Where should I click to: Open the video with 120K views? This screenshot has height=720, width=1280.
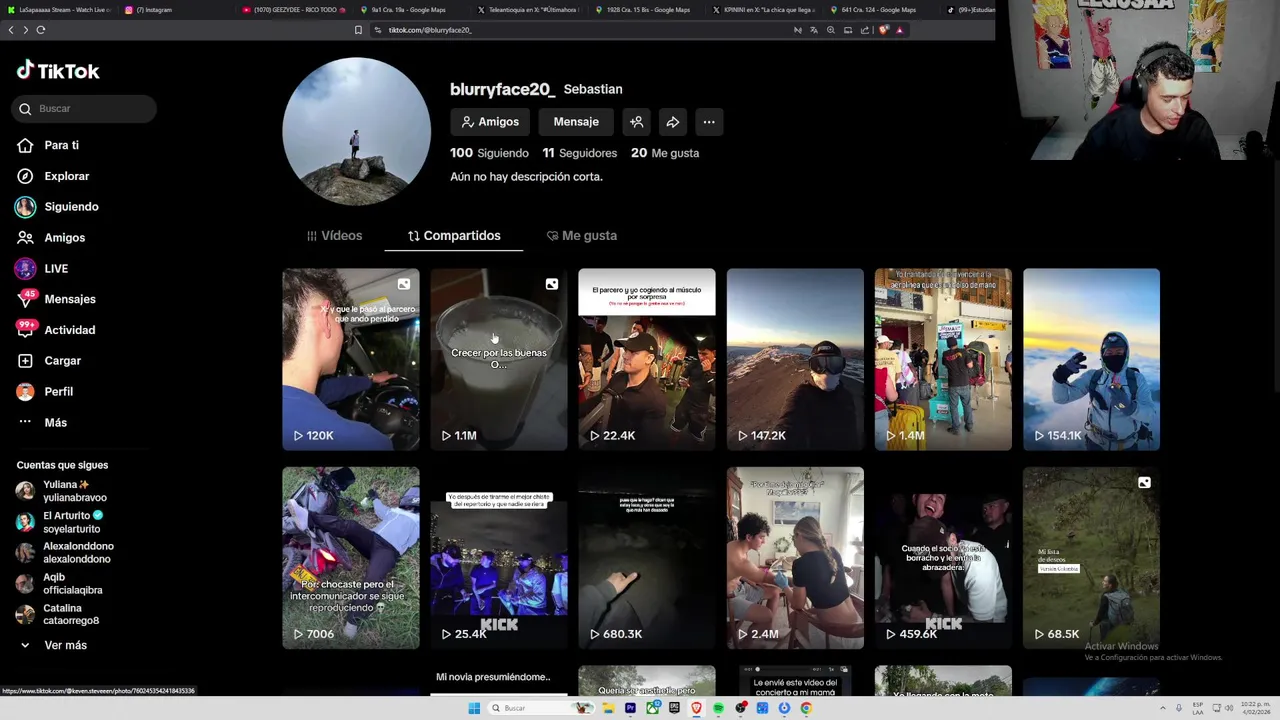(350, 359)
